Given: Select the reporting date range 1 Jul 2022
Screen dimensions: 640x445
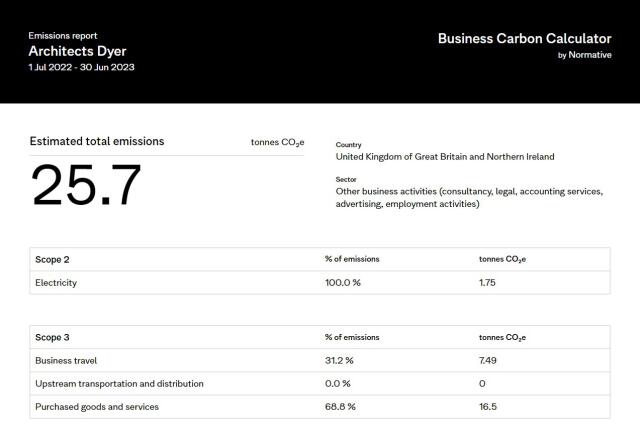Looking at the screenshot, I should click(81, 67).
